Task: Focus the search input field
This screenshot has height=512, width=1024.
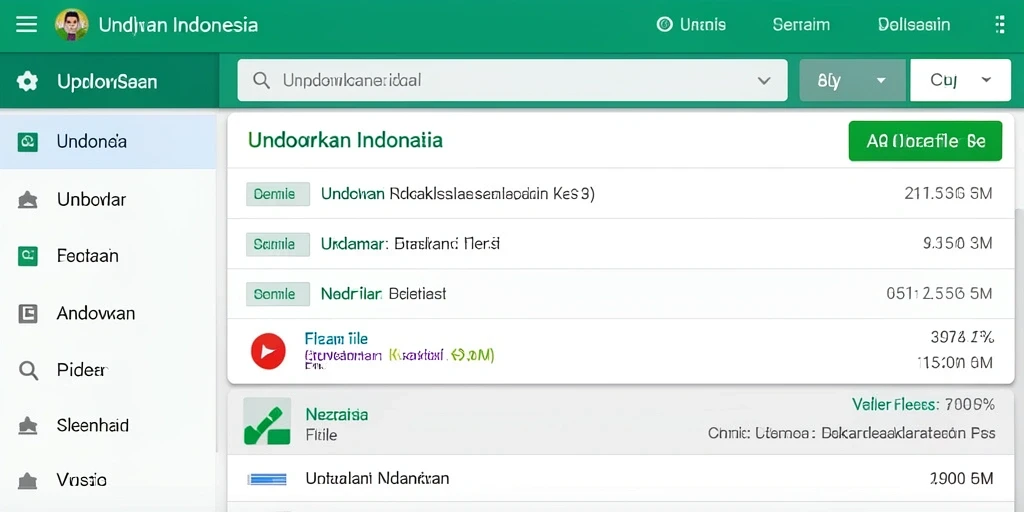Action: pos(512,80)
